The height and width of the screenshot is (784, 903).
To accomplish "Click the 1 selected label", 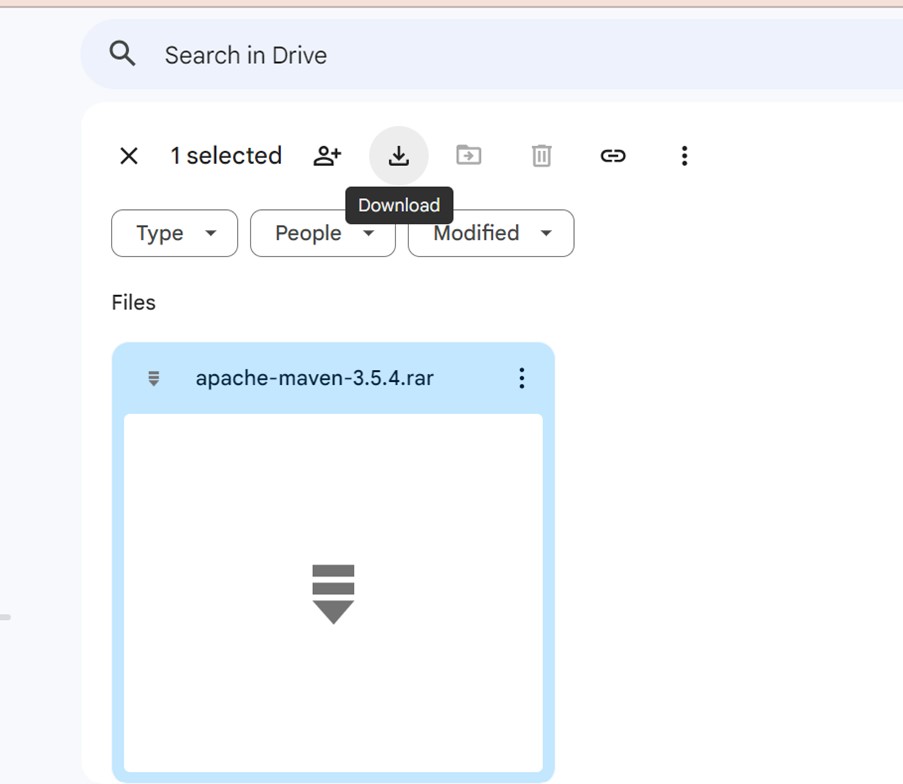I will click(x=226, y=155).
